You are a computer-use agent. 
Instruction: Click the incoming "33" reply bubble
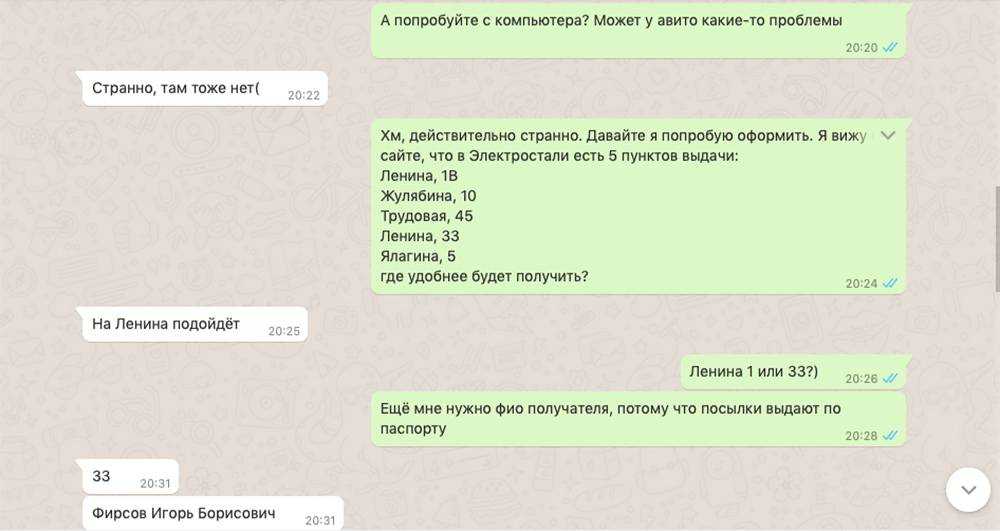[x=130, y=477]
